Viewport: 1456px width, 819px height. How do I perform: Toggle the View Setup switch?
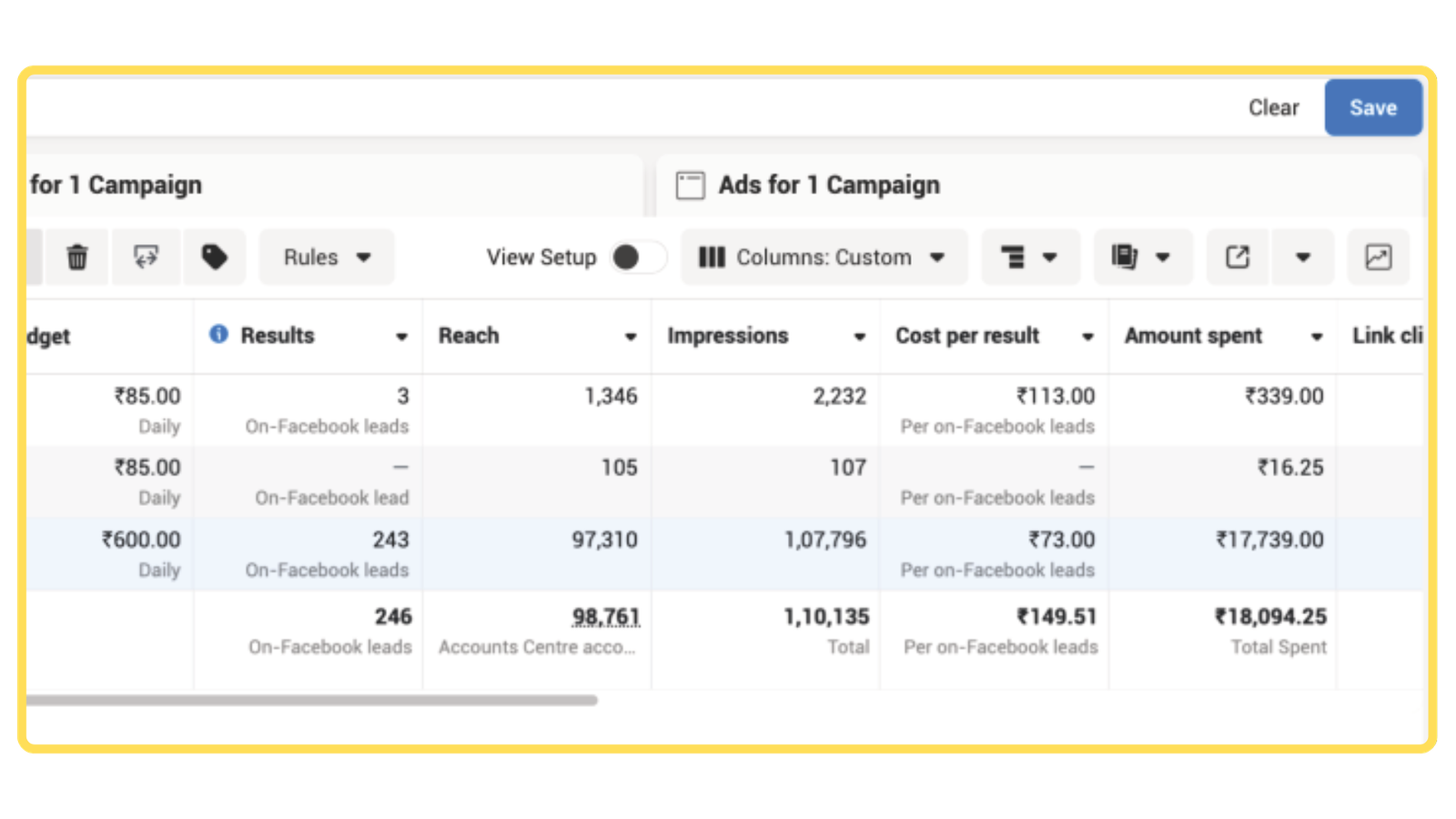pyautogui.click(x=636, y=258)
